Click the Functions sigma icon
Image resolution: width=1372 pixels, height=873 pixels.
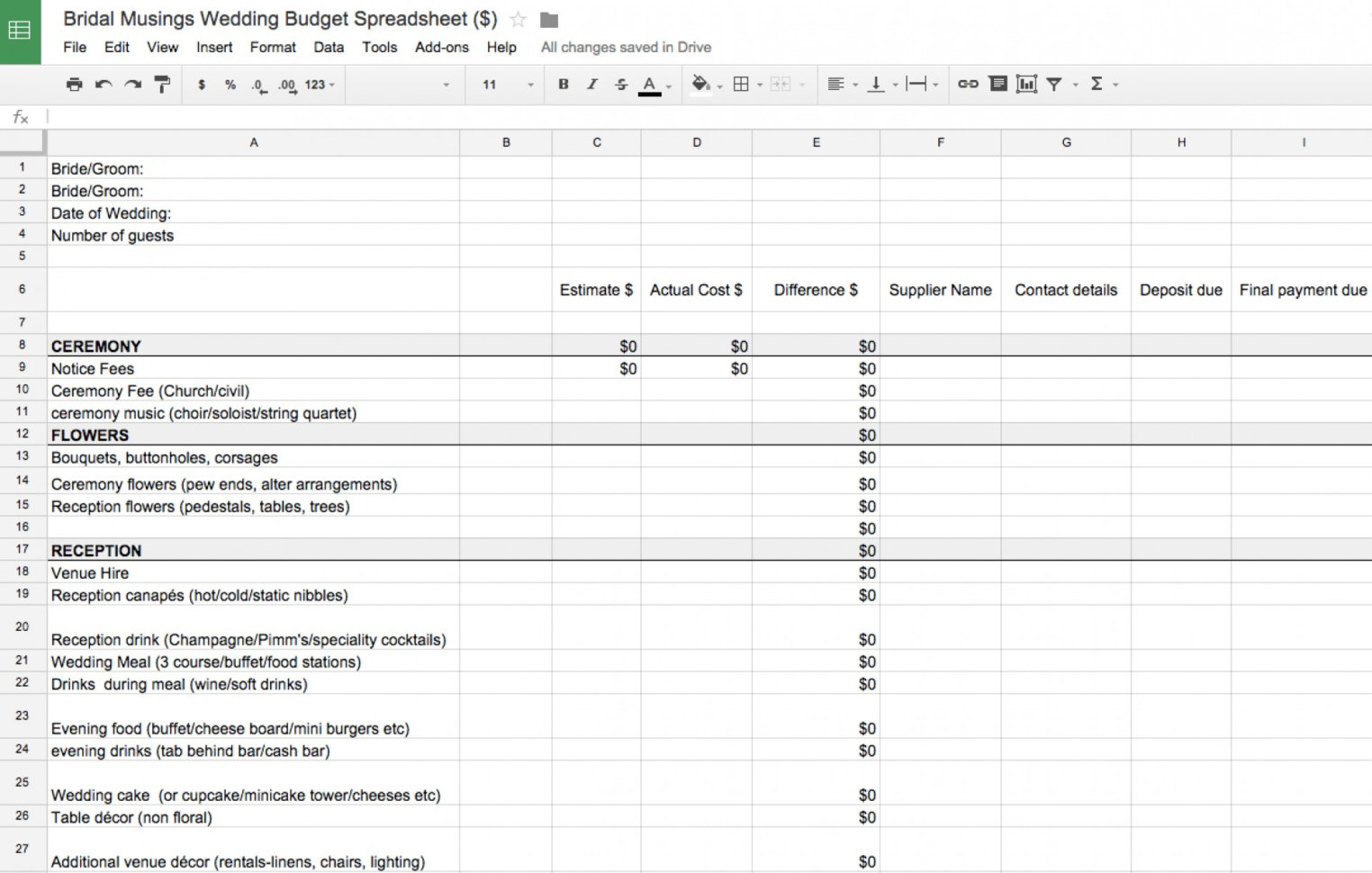[1097, 84]
